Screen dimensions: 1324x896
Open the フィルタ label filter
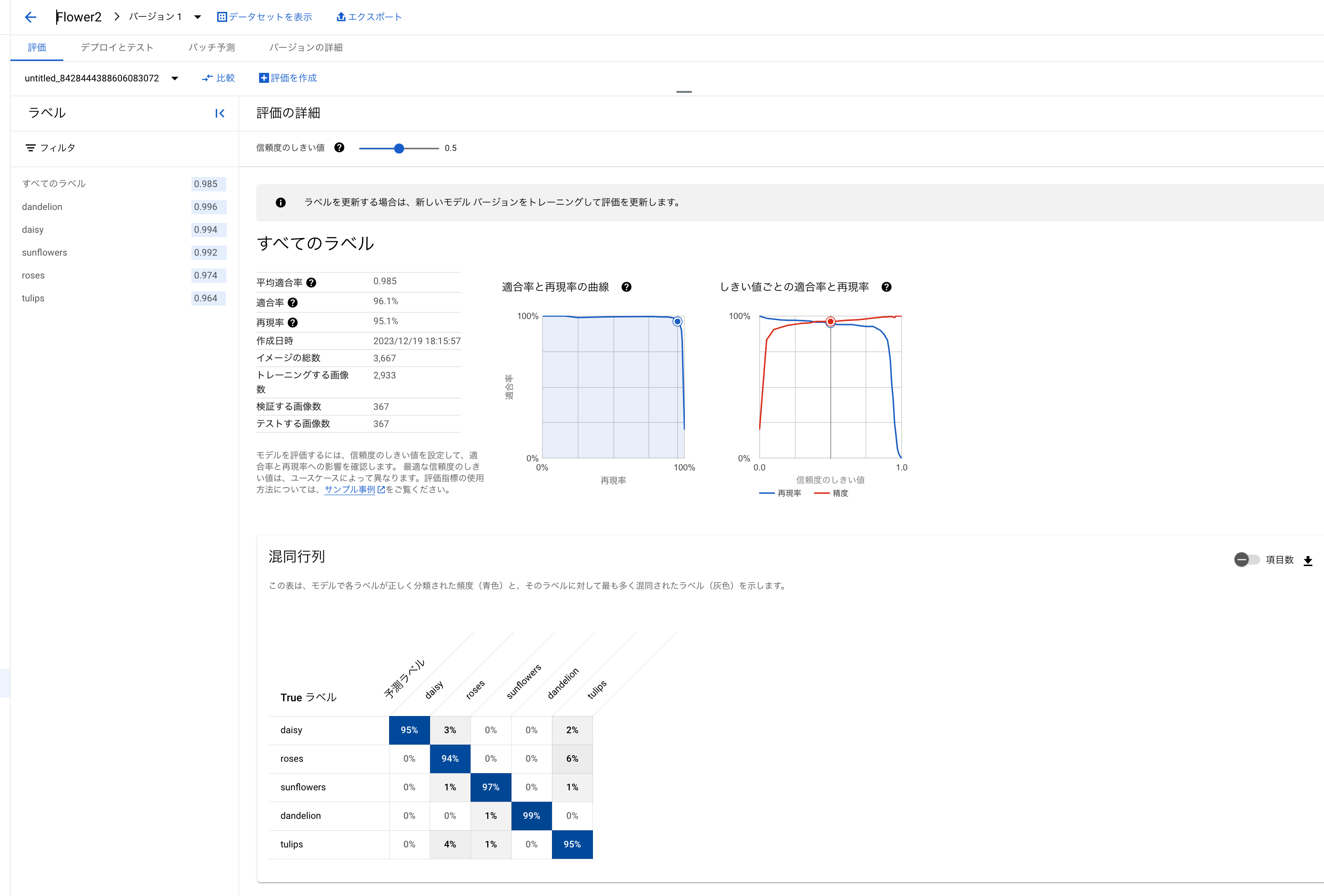(50, 148)
